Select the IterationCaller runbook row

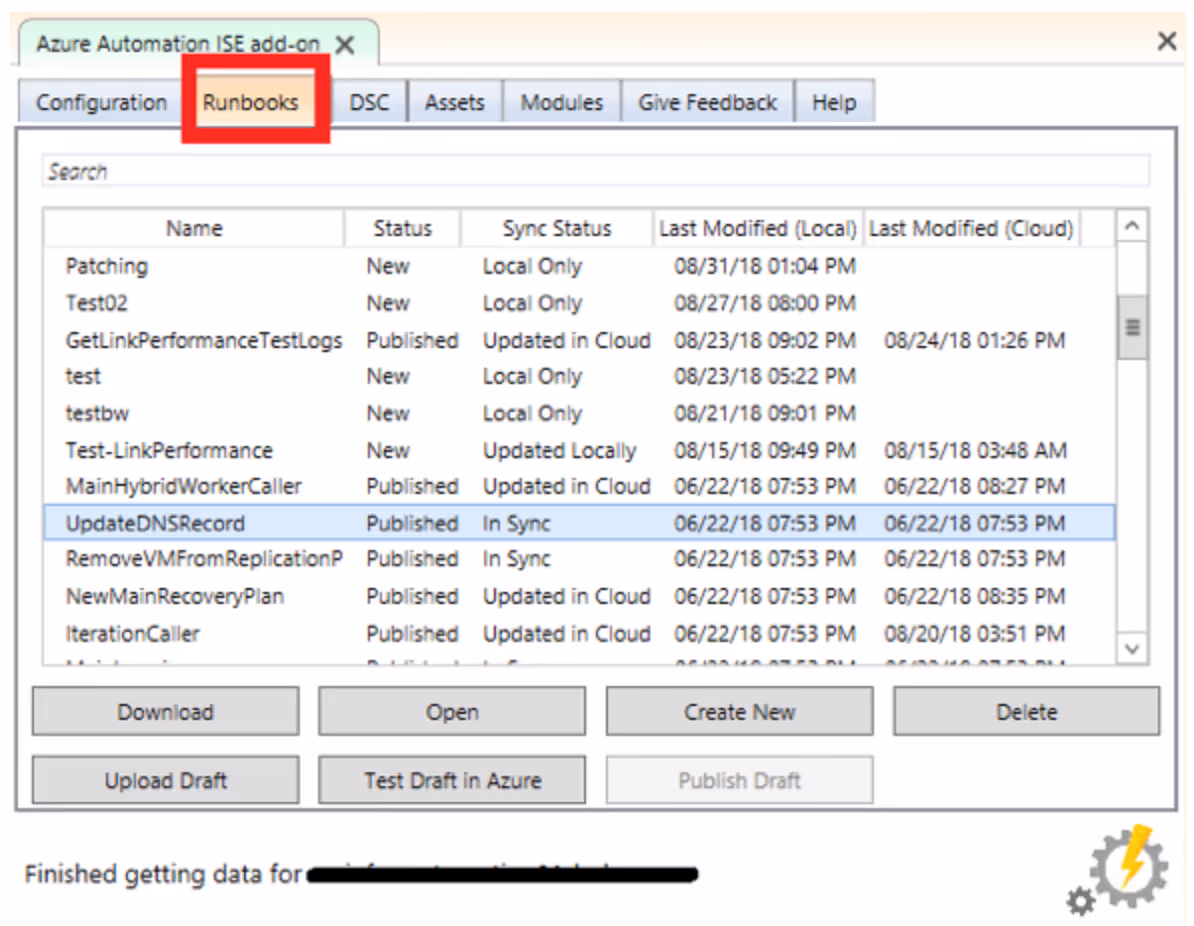(579, 633)
